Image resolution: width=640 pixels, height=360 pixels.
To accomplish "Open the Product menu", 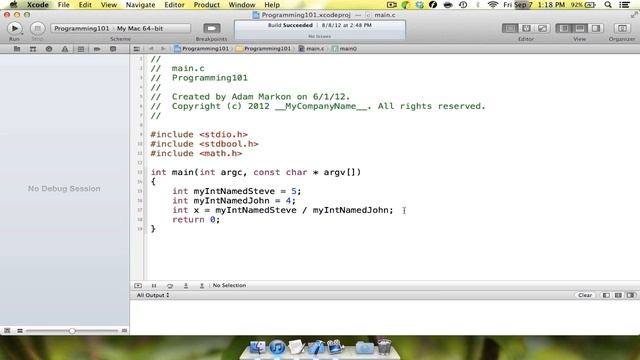I will 207,5.
